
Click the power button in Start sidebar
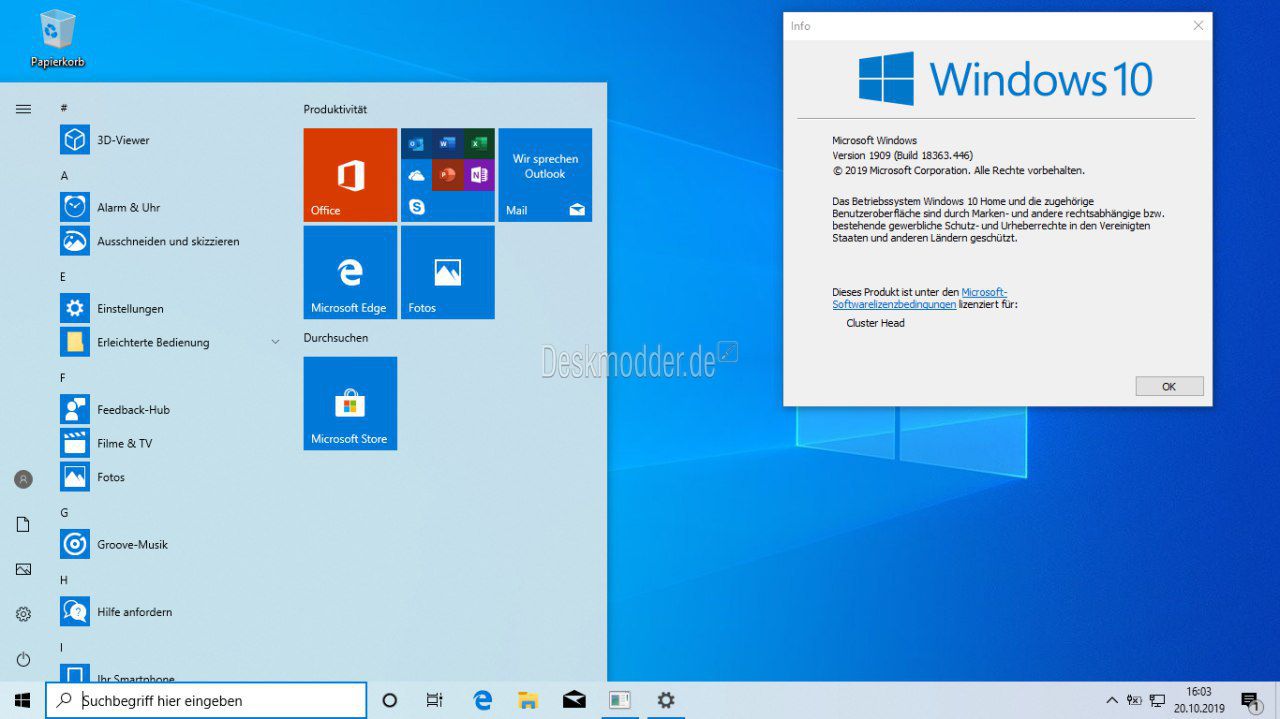(x=23, y=659)
